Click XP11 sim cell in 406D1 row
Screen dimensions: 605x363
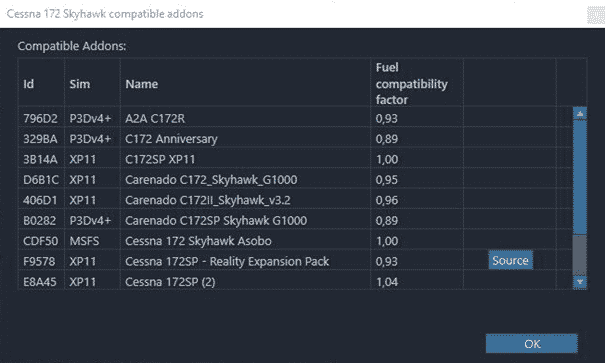tap(83, 200)
